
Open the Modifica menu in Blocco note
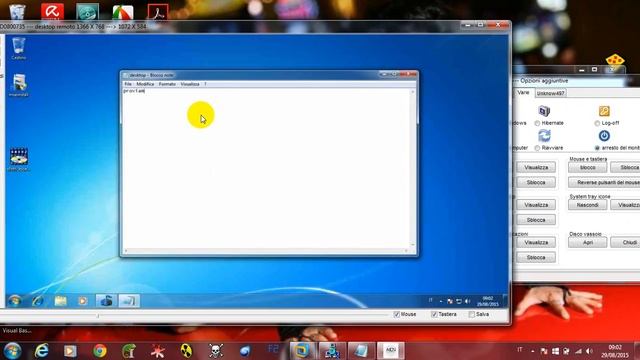[145, 84]
